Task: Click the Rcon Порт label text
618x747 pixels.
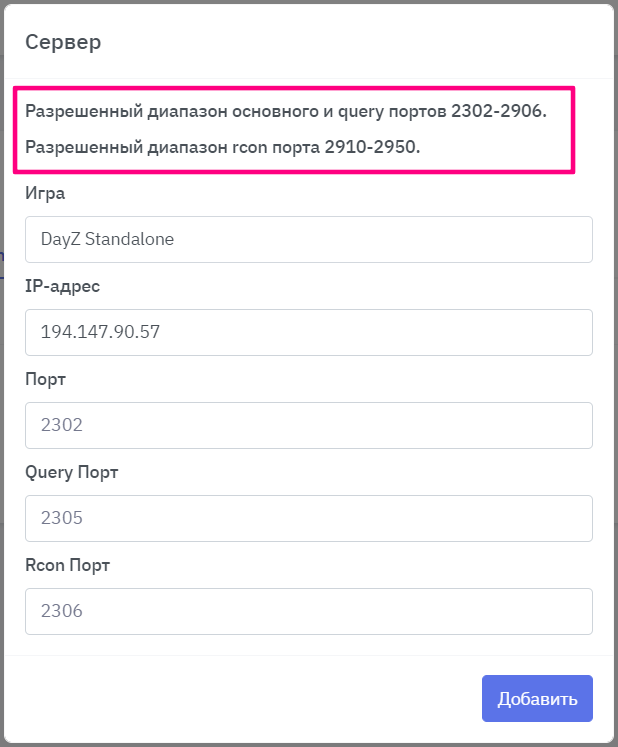Action: point(67,565)
